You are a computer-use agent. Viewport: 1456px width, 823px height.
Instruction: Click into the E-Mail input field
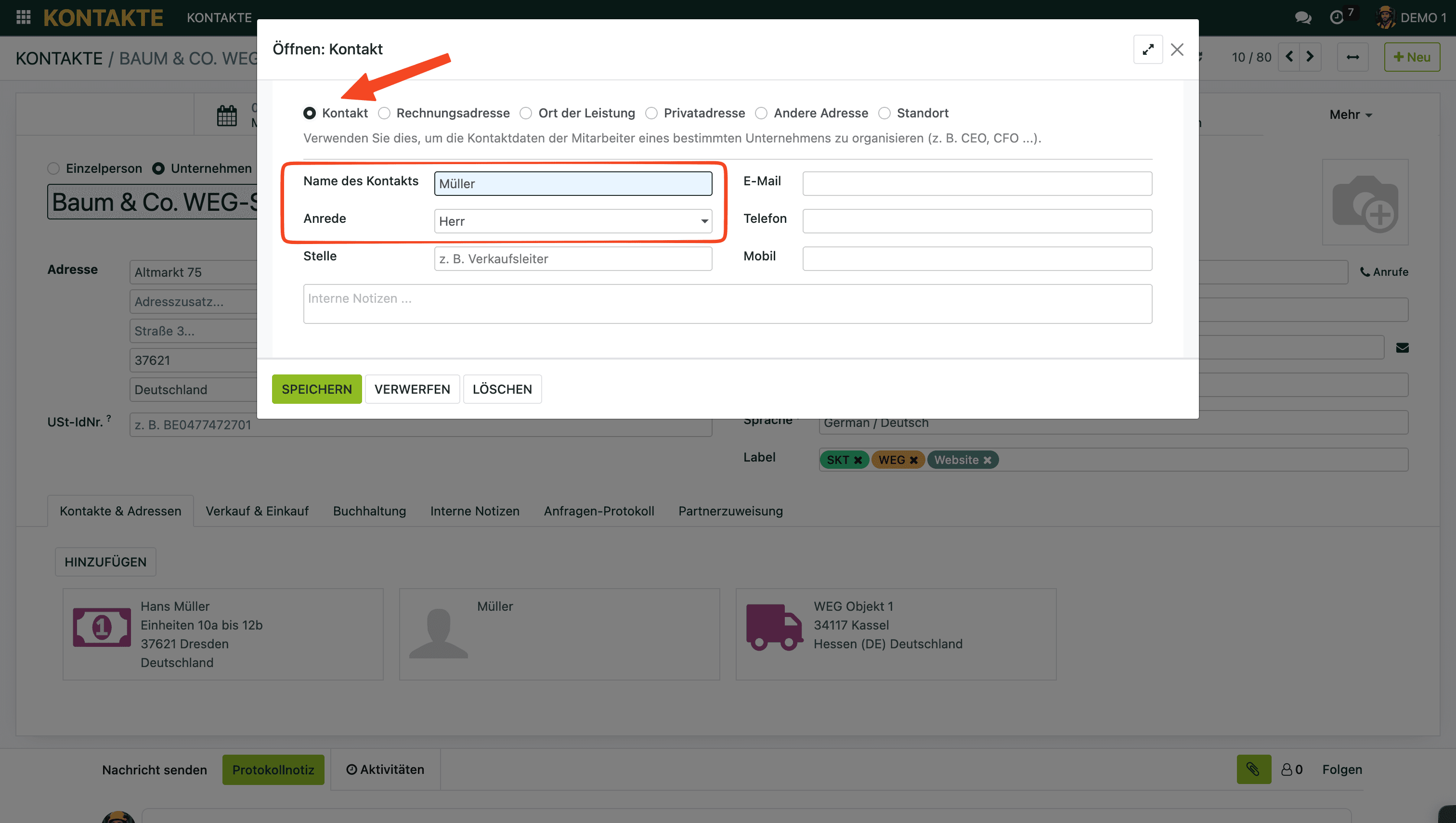coord(976,184)
